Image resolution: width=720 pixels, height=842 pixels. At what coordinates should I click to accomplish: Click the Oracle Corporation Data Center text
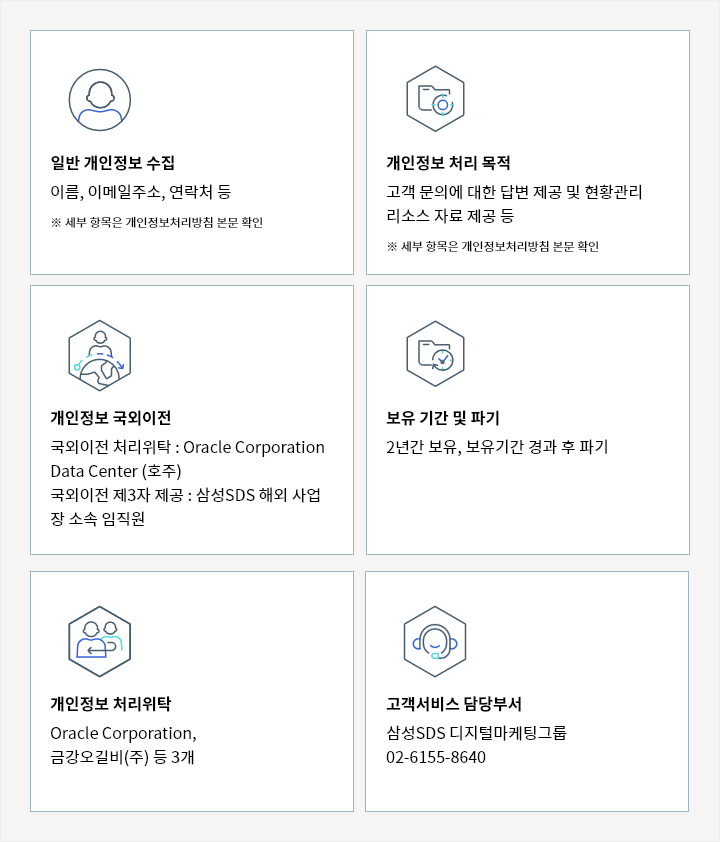pos(187,459)
